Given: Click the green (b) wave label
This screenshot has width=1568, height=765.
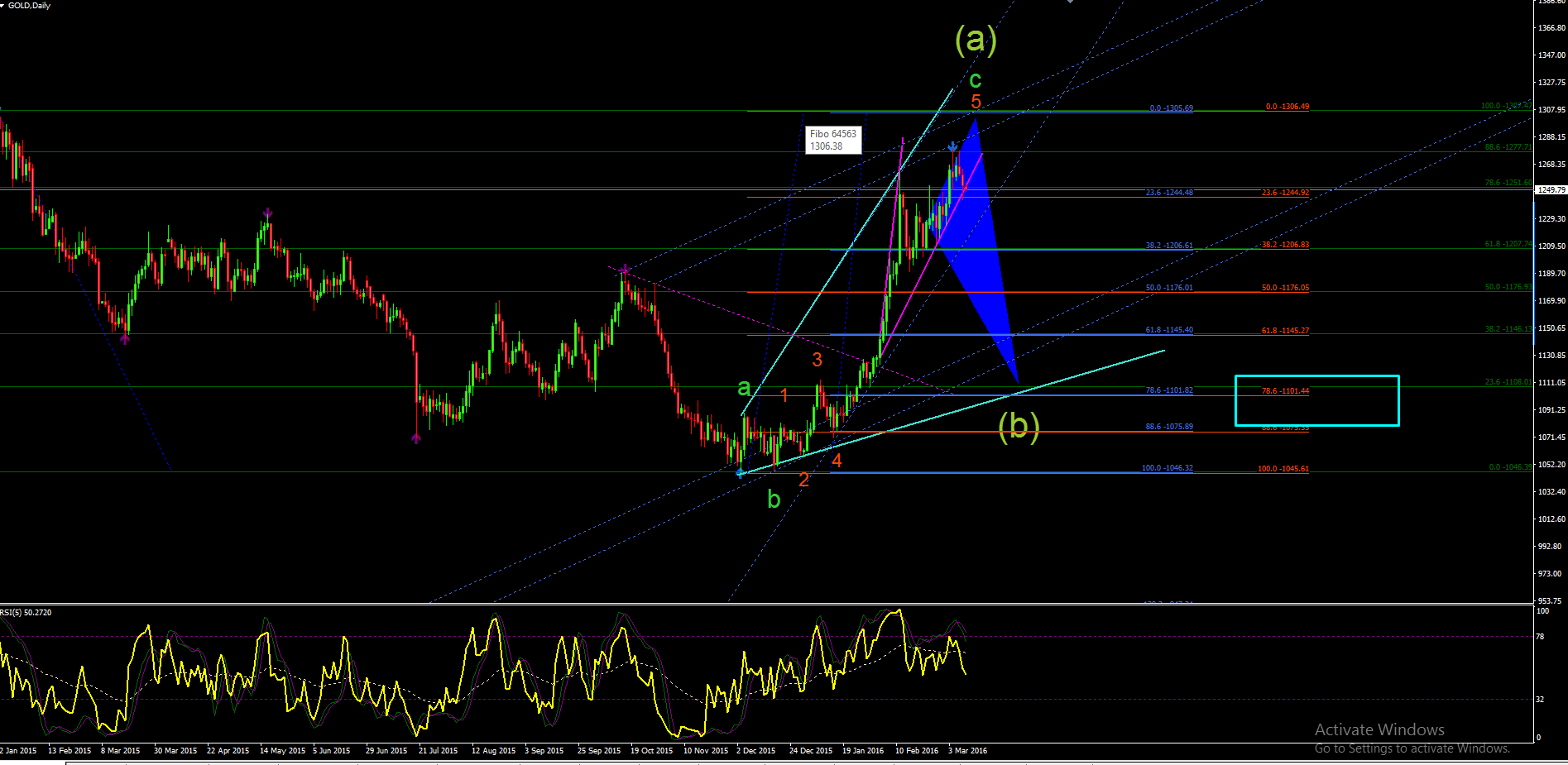Looking at the screenshot, I should click(x=1019, y=426).
